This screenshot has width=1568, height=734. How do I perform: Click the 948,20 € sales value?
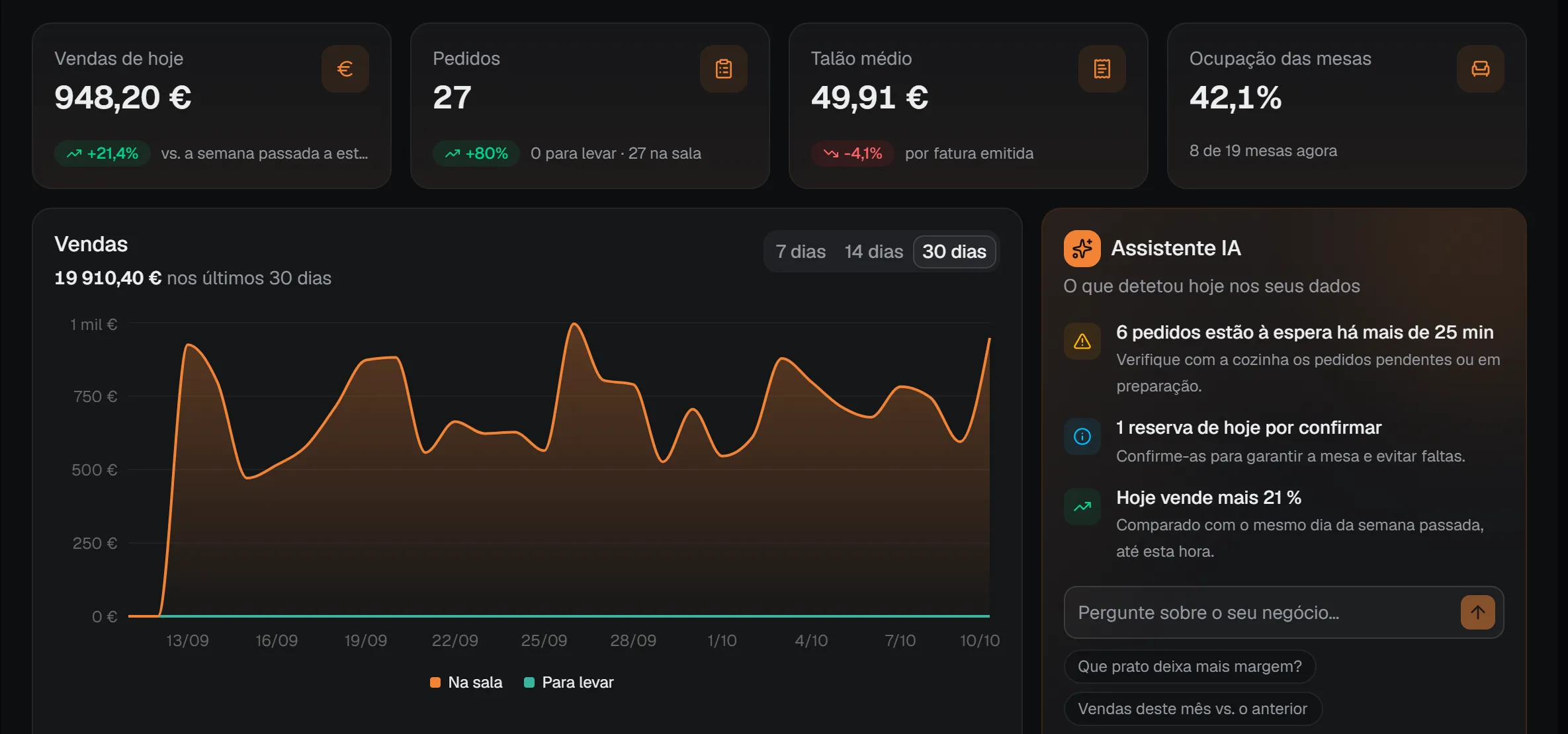pyautogui.click(x=123, y=98)
